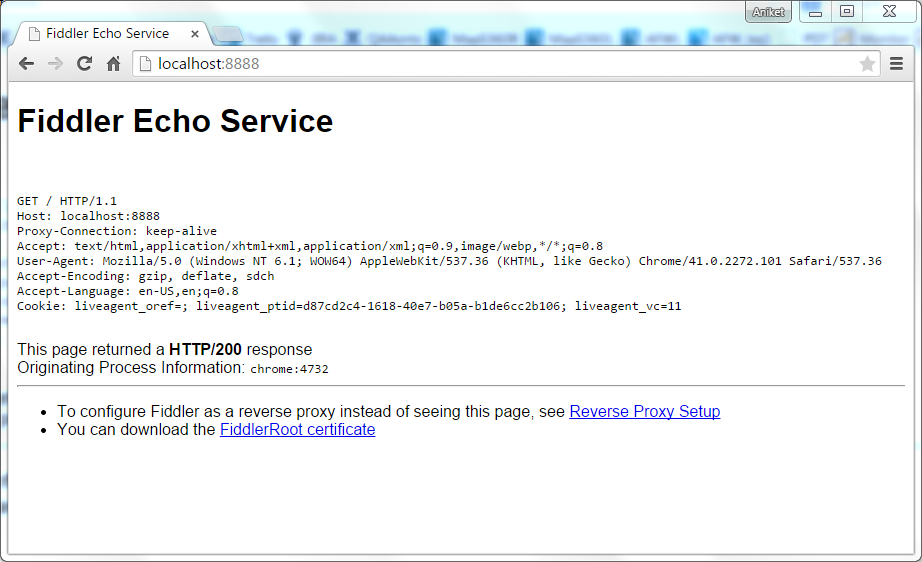Go back to the previous page

[x=26, y=63]
